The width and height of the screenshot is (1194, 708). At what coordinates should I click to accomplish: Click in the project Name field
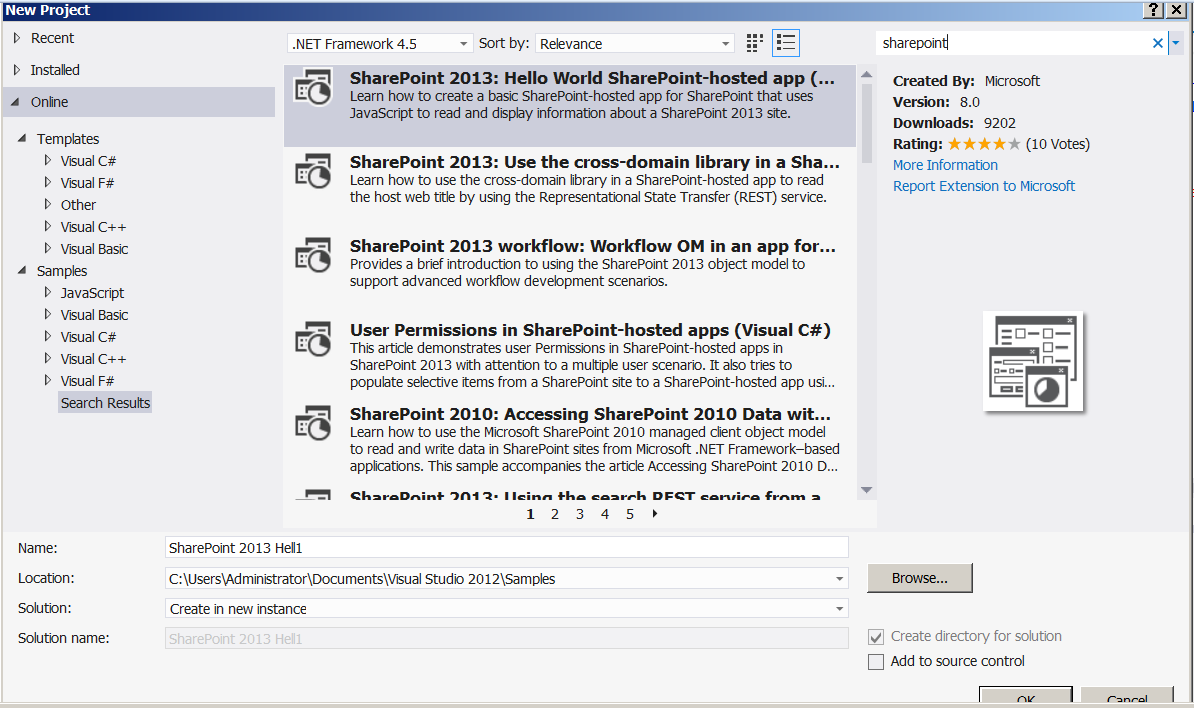coord(506,548)
